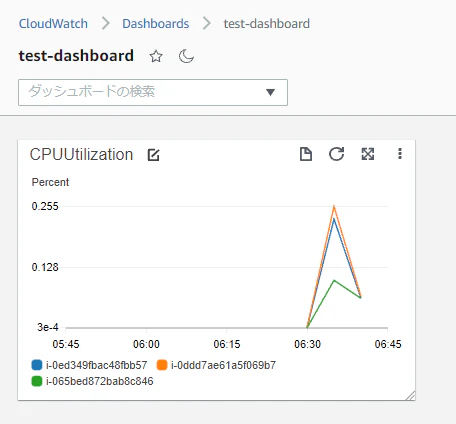Click the 0.128 y-axis value

click(45, 267)
